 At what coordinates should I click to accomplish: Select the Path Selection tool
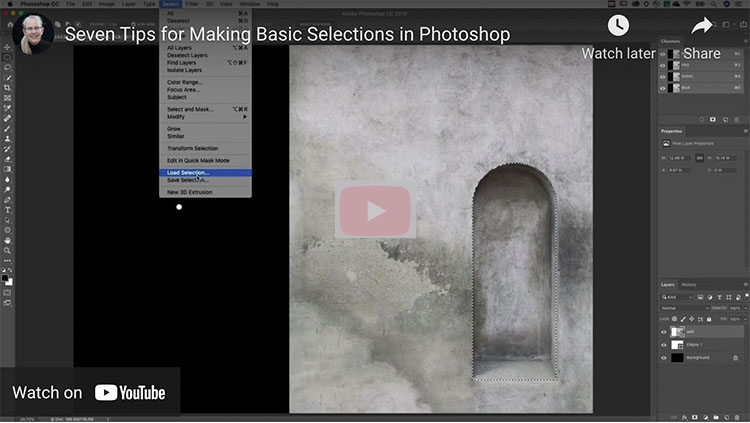click(x=7, y=220)
